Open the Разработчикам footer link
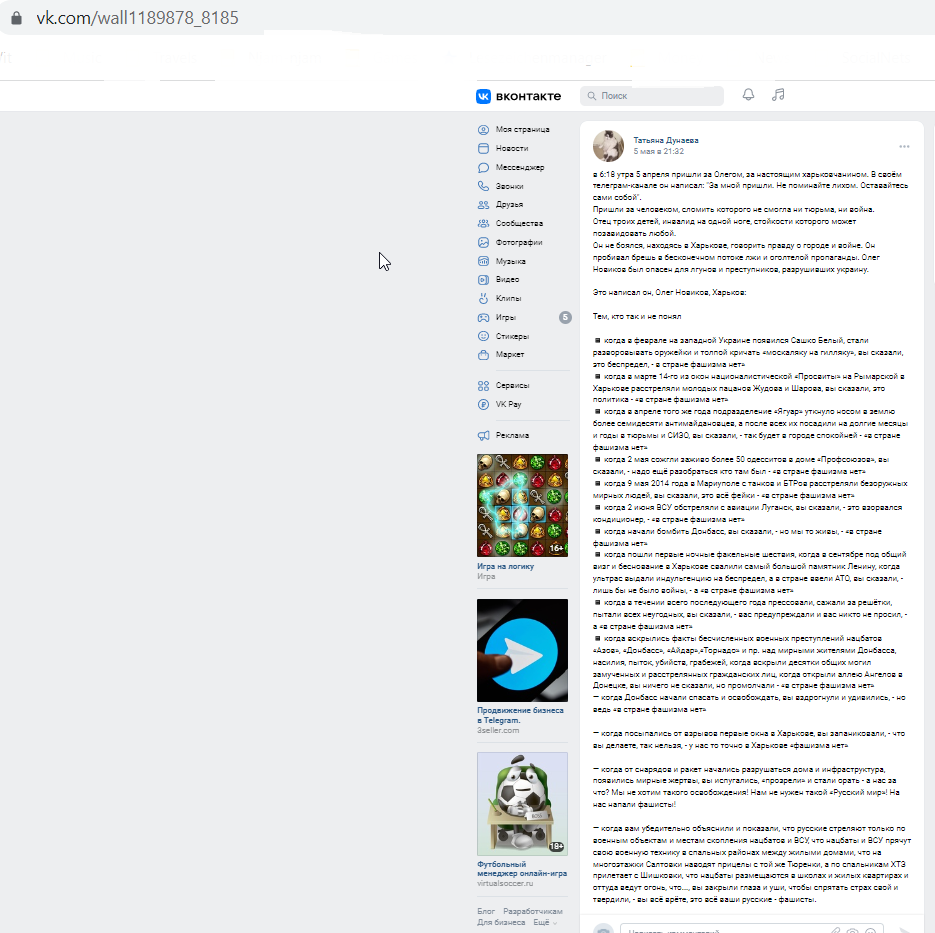 [x=532, y=911]
